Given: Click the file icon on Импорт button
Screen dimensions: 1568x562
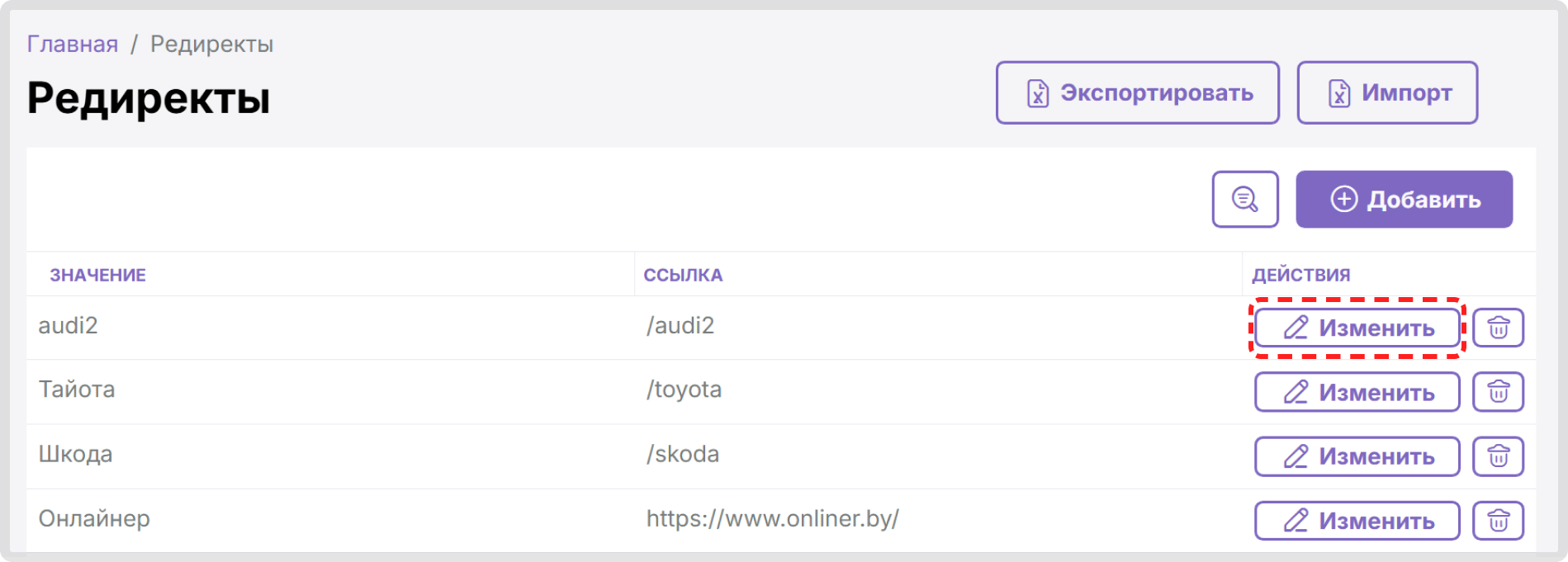Looking at the screenshot, I should [1339, 93].
